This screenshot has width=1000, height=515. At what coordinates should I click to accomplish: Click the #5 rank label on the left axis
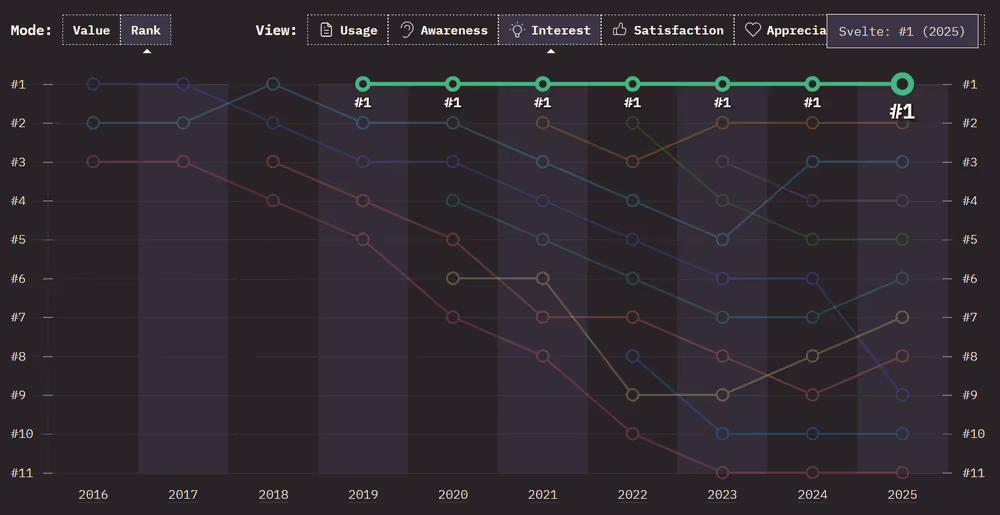pyautogui.click(x=19, y=239)
